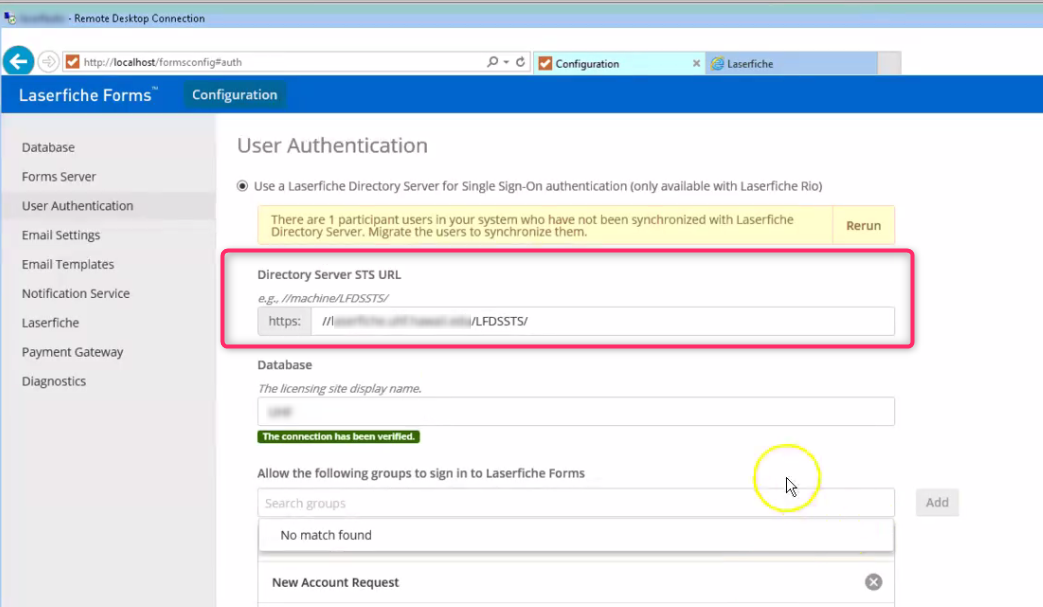Open Database settings in the sidebar
Screen dimensions: 1043x607
(48, 147)
